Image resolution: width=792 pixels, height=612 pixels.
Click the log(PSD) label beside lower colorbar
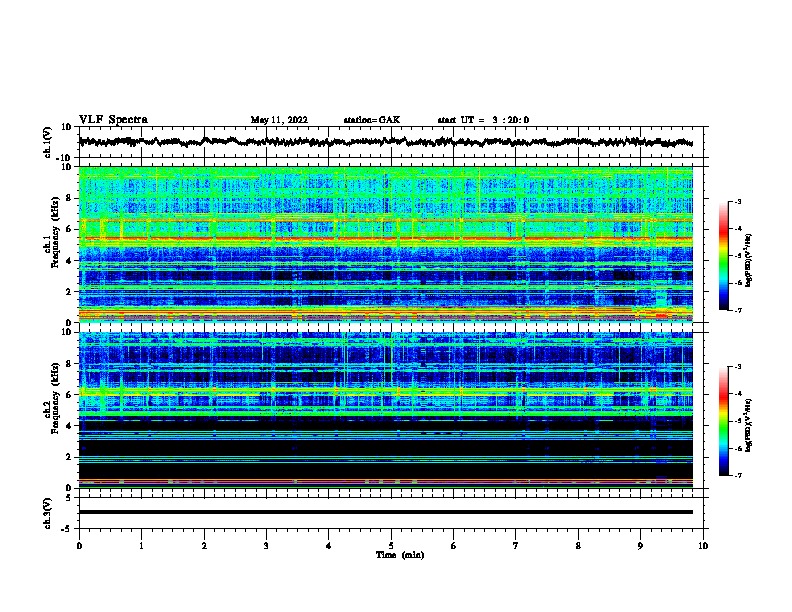coord(748,425)
